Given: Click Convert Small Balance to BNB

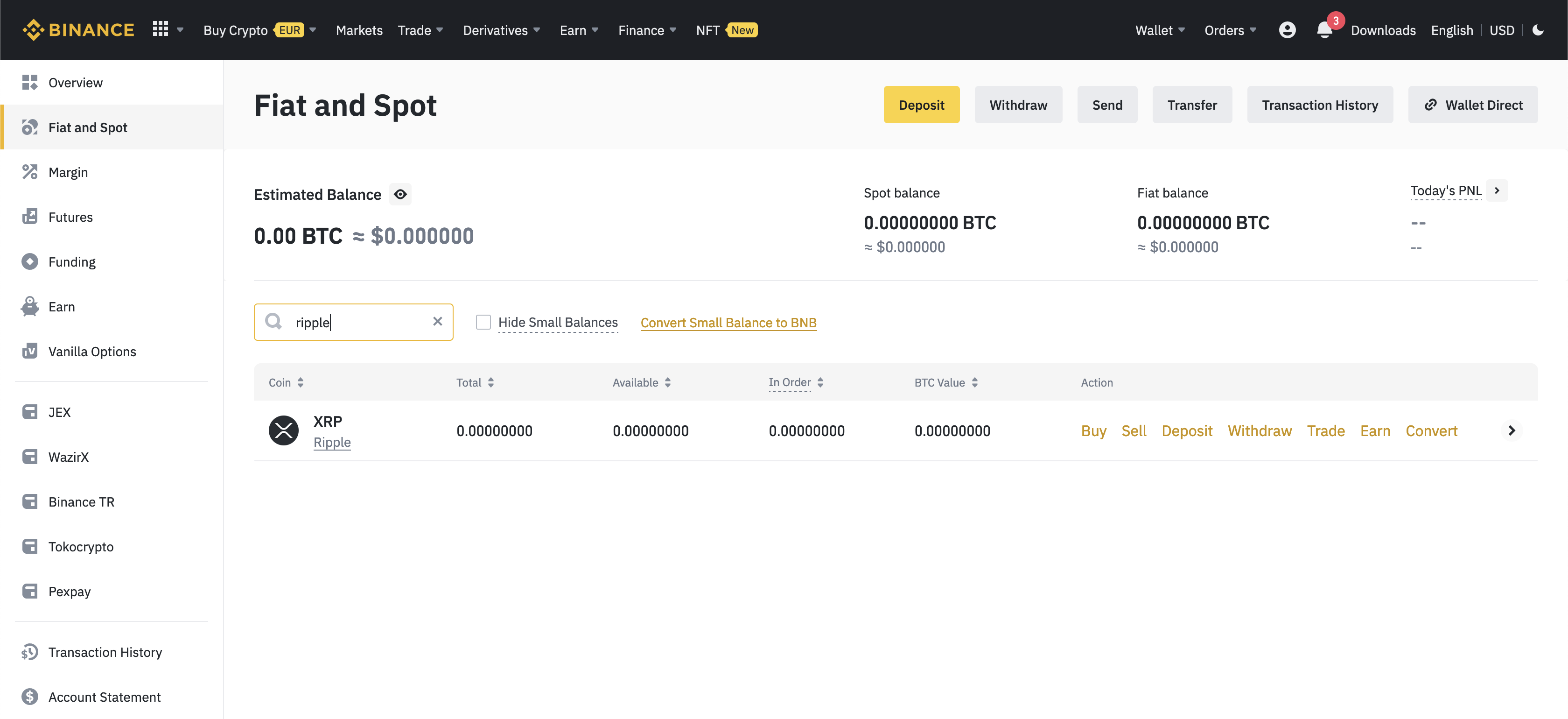Looking at the screenshot, I should pyautogui.click(x=728, y=322).
